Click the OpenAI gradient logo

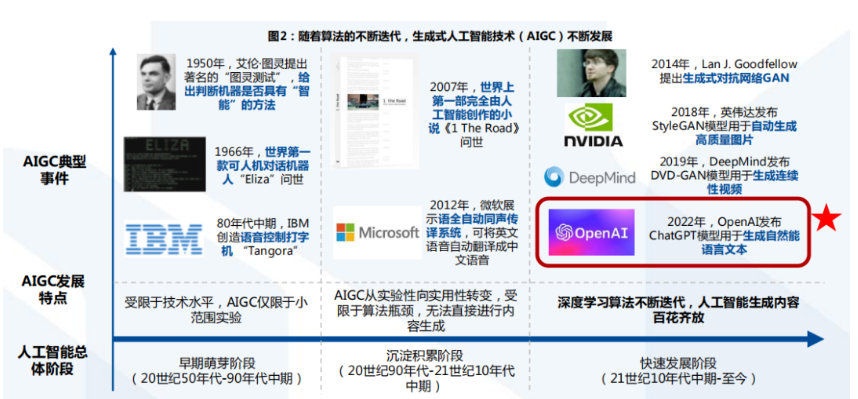pos(592,232)
